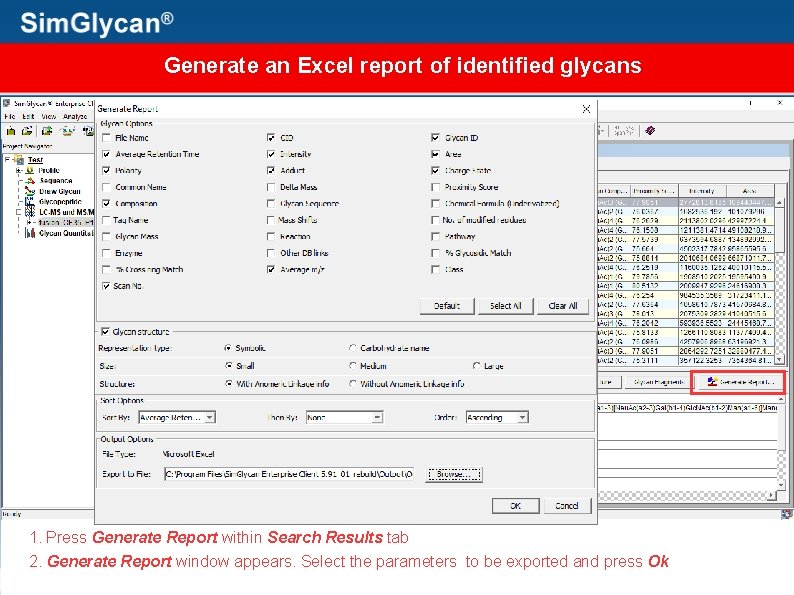Toggle the Composition checkbox

tap(106, 204)
